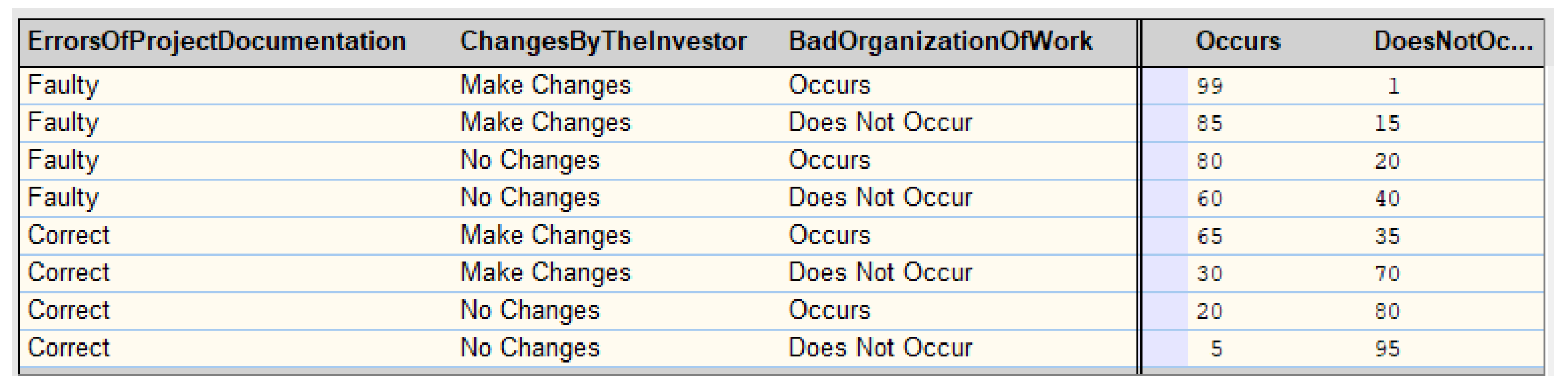Screen dimensions: 1568x391
Task: Select the truncated DoesNotOc... column header
Action: pyautogui.click(x=1453, y=41)
